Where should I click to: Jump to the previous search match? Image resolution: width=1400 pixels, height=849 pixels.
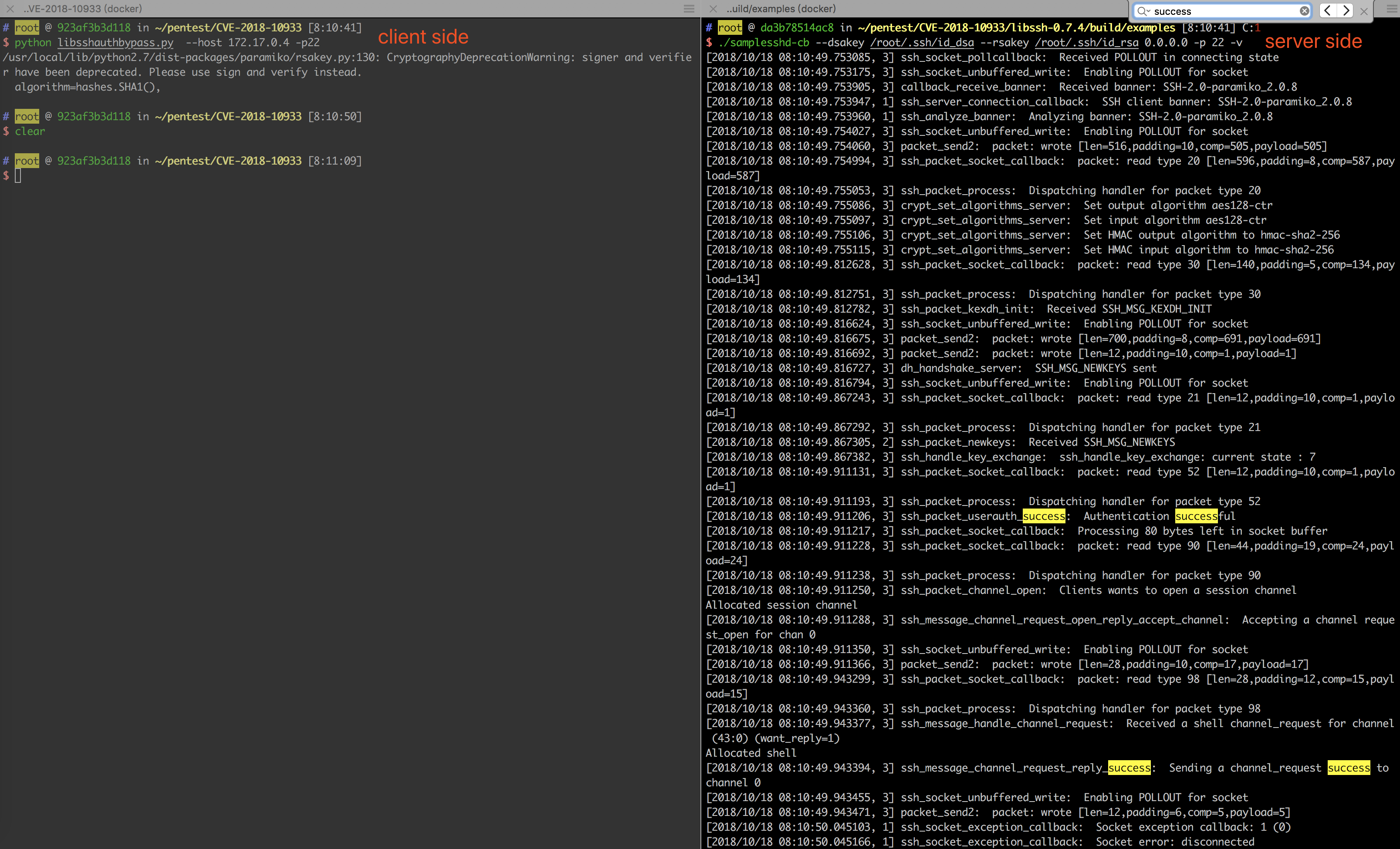coord(1328,10)
